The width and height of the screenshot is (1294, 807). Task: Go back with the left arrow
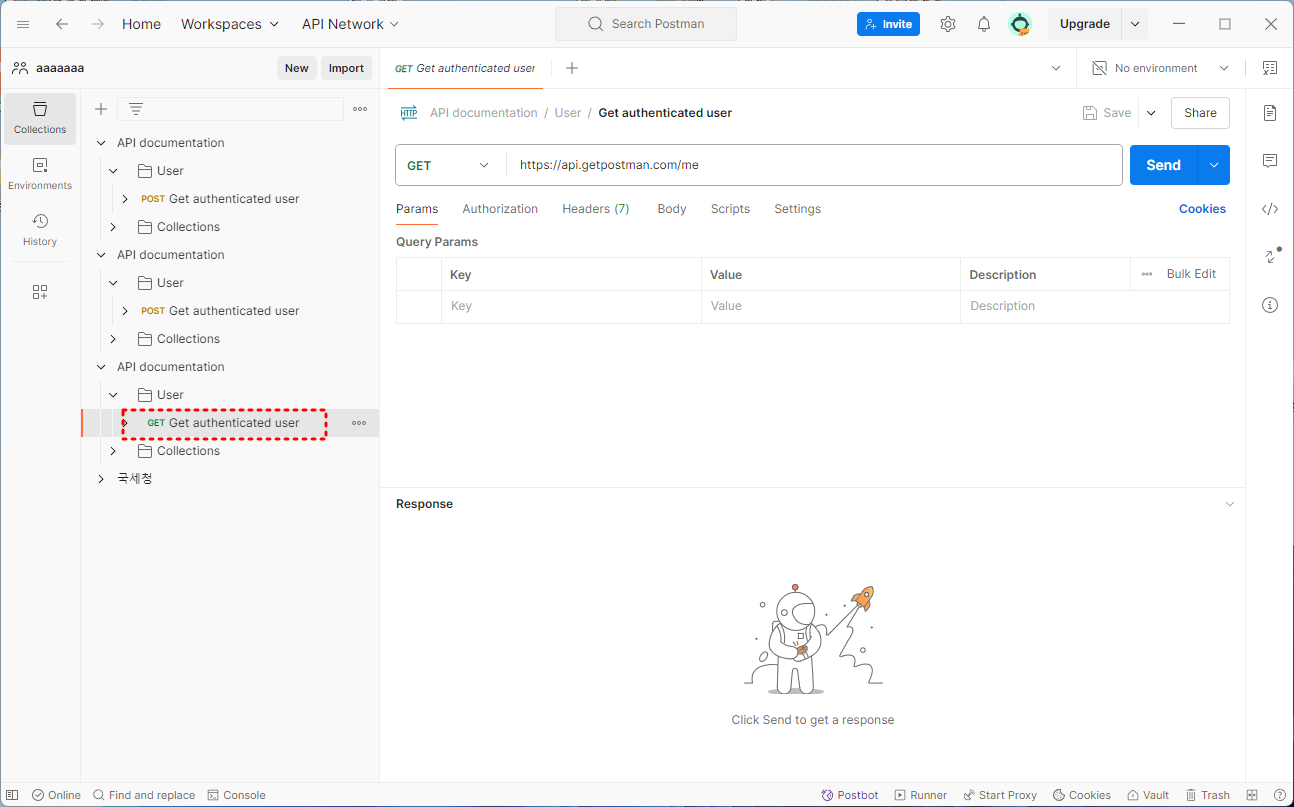[x=62, y=24]
